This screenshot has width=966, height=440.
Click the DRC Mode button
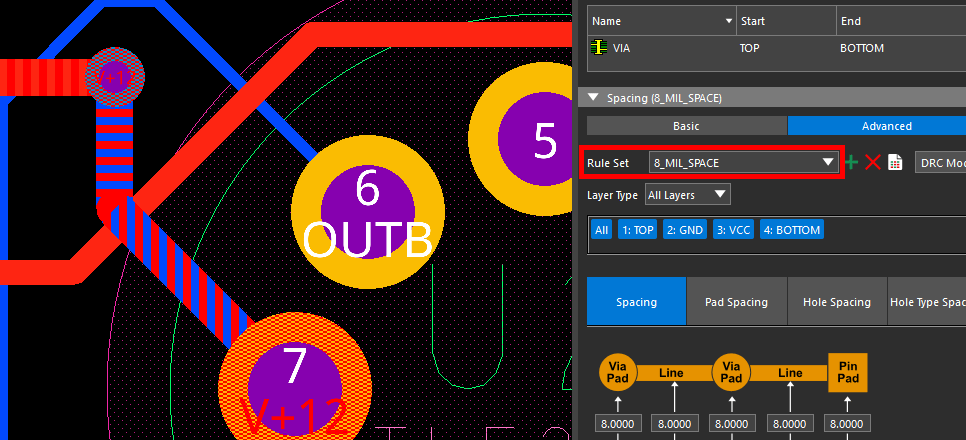pyautogui.click(x=940, y=163)
